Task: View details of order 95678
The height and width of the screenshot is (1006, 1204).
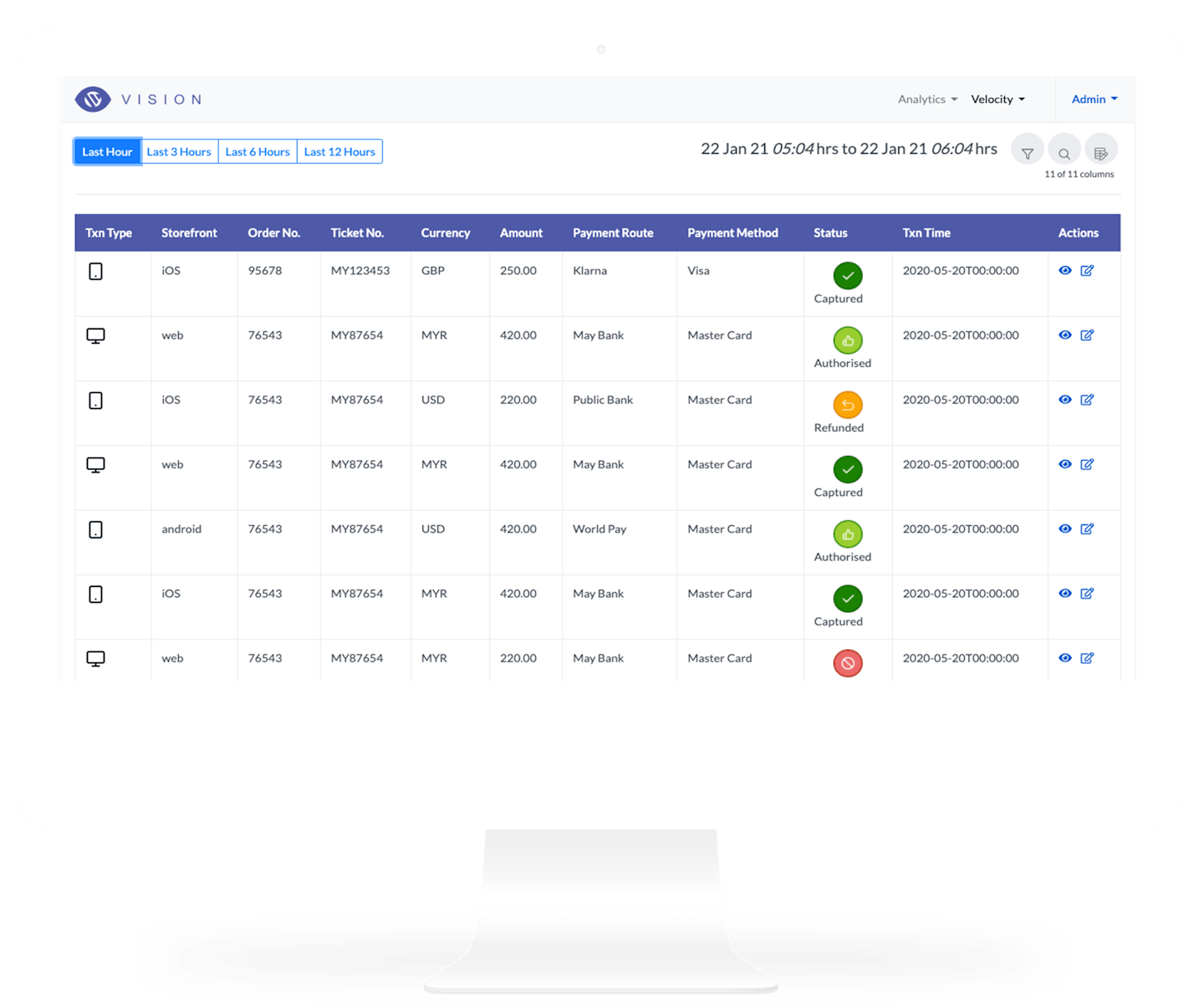Action: [x=1065, y=271]
